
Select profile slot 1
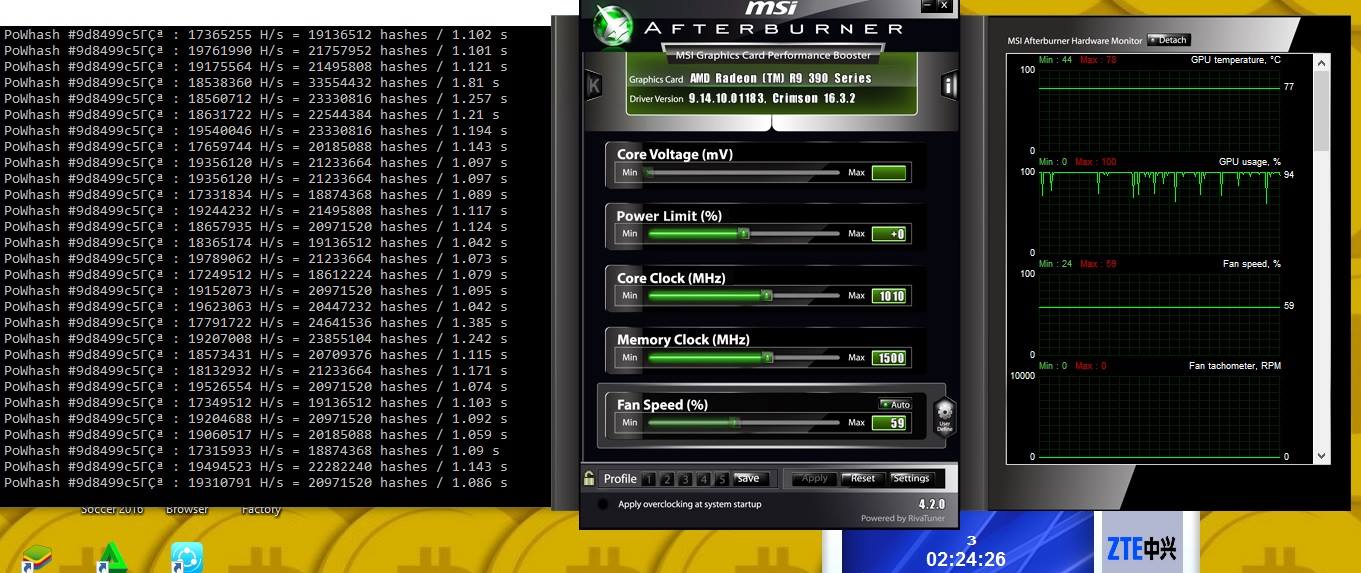pos(648,479)
